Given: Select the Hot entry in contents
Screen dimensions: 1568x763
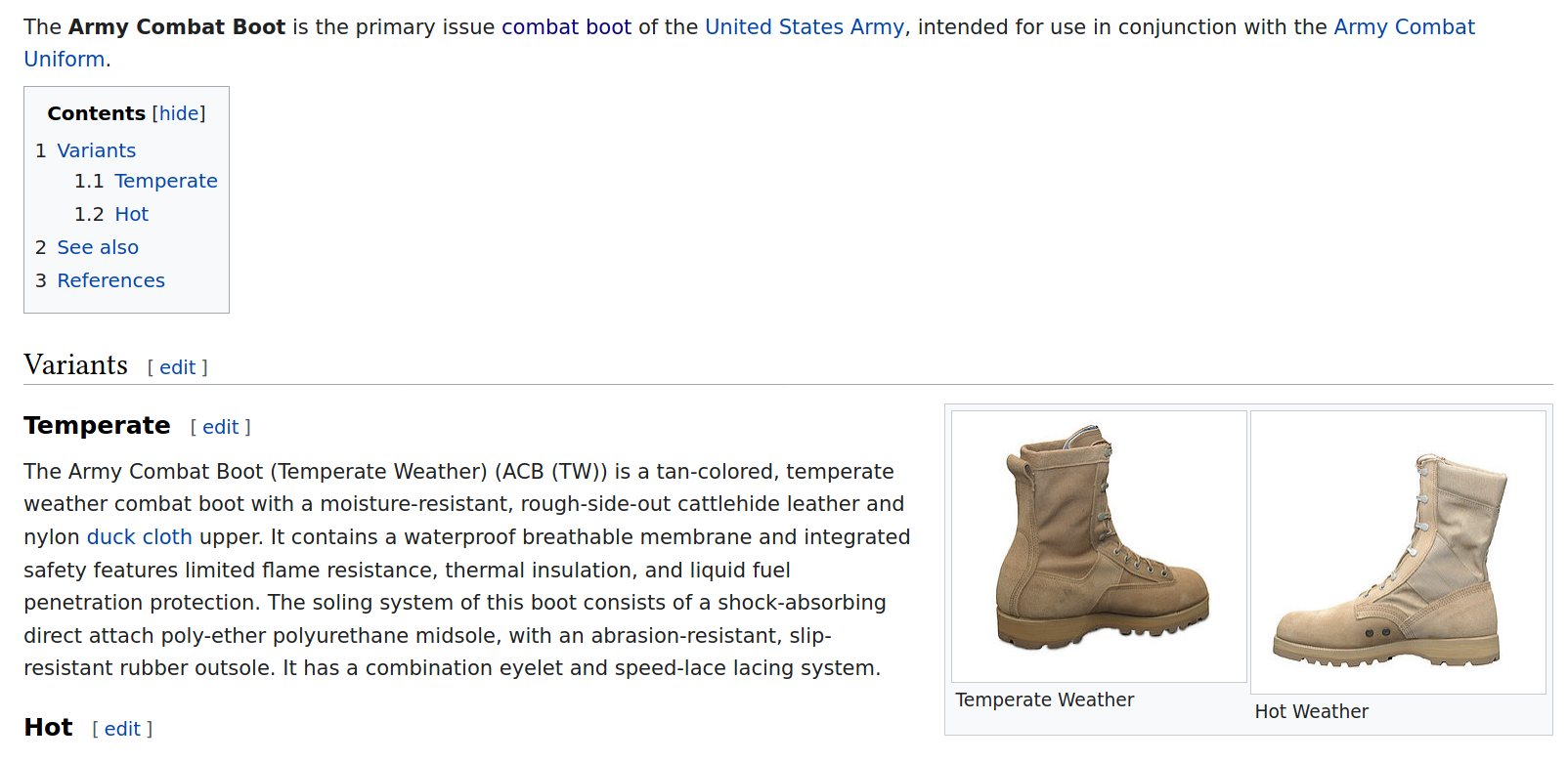Looking at the screenshot, I should [131, 214].
